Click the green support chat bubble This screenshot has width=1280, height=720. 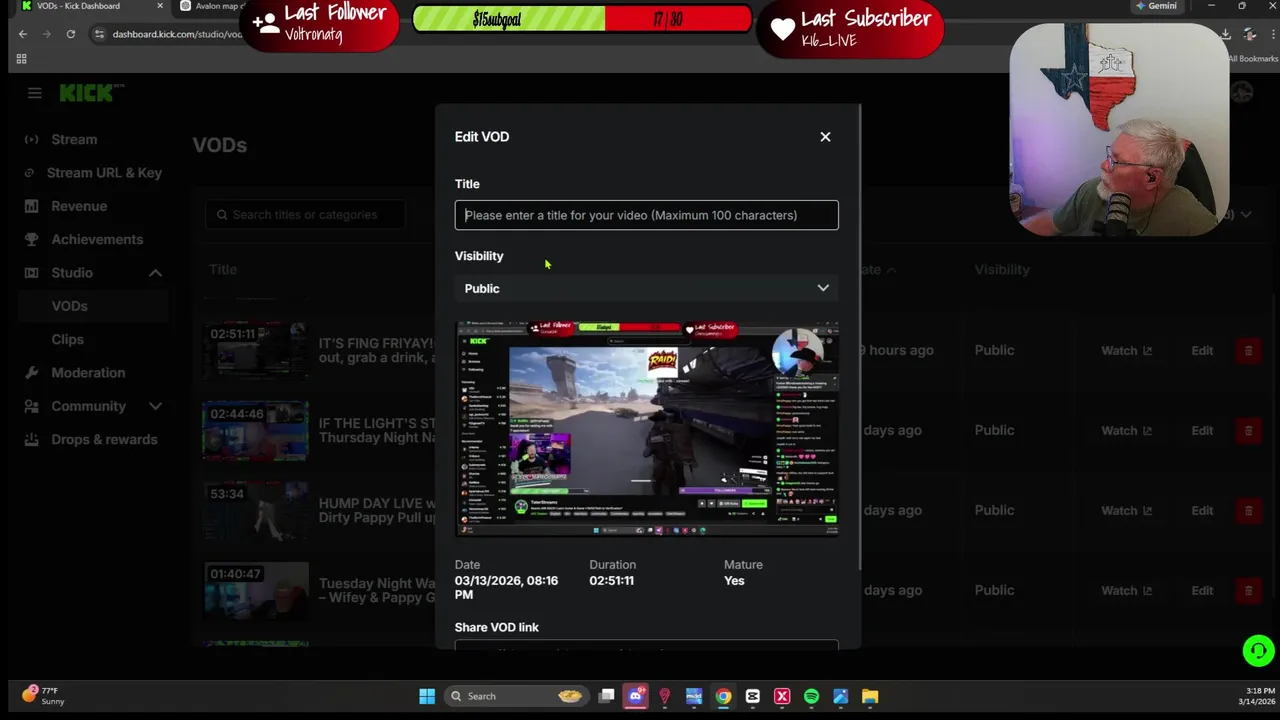coord(1258,651)
